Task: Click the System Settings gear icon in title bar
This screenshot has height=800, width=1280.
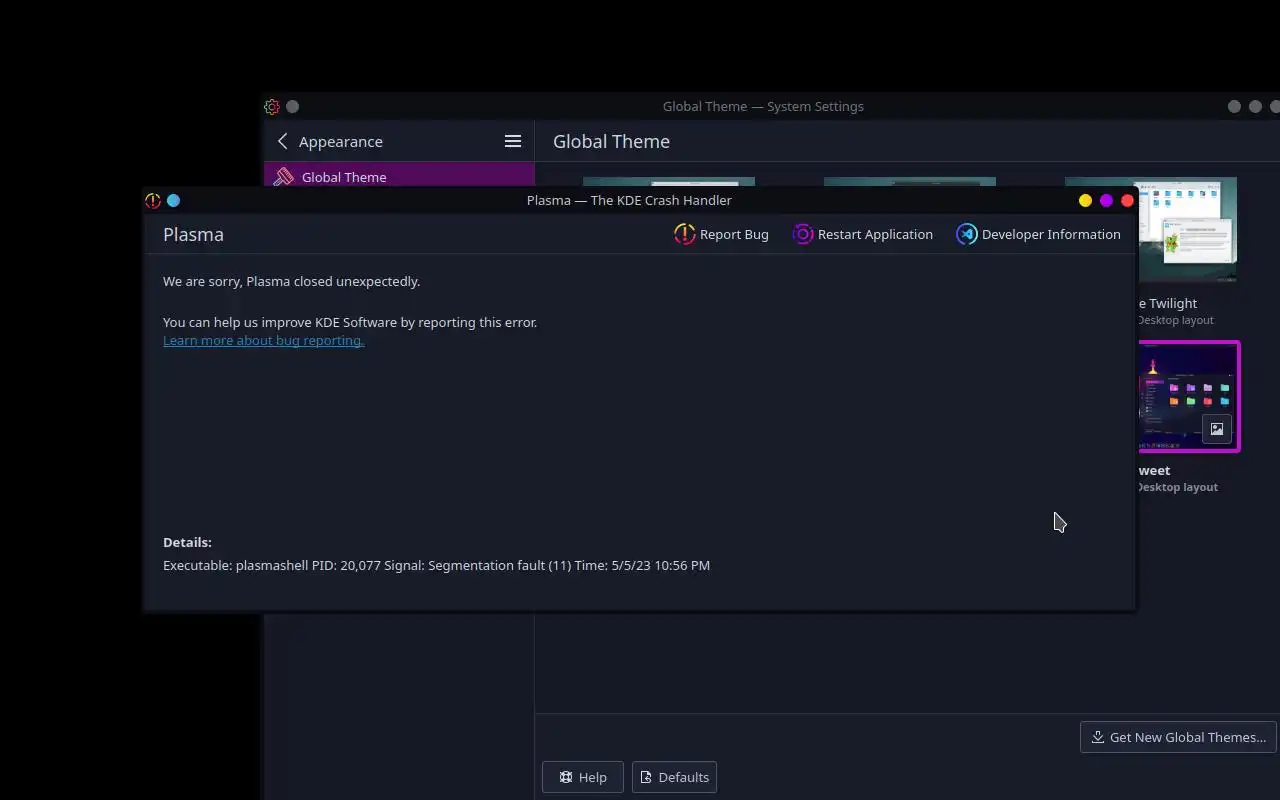Action: point(272,106)
